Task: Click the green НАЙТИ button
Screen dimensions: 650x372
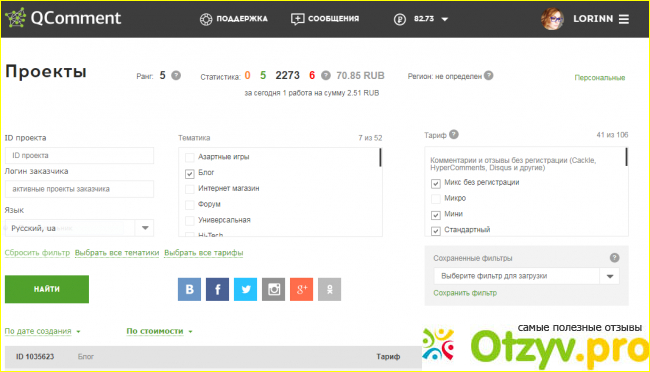Action: click(47, 289)
